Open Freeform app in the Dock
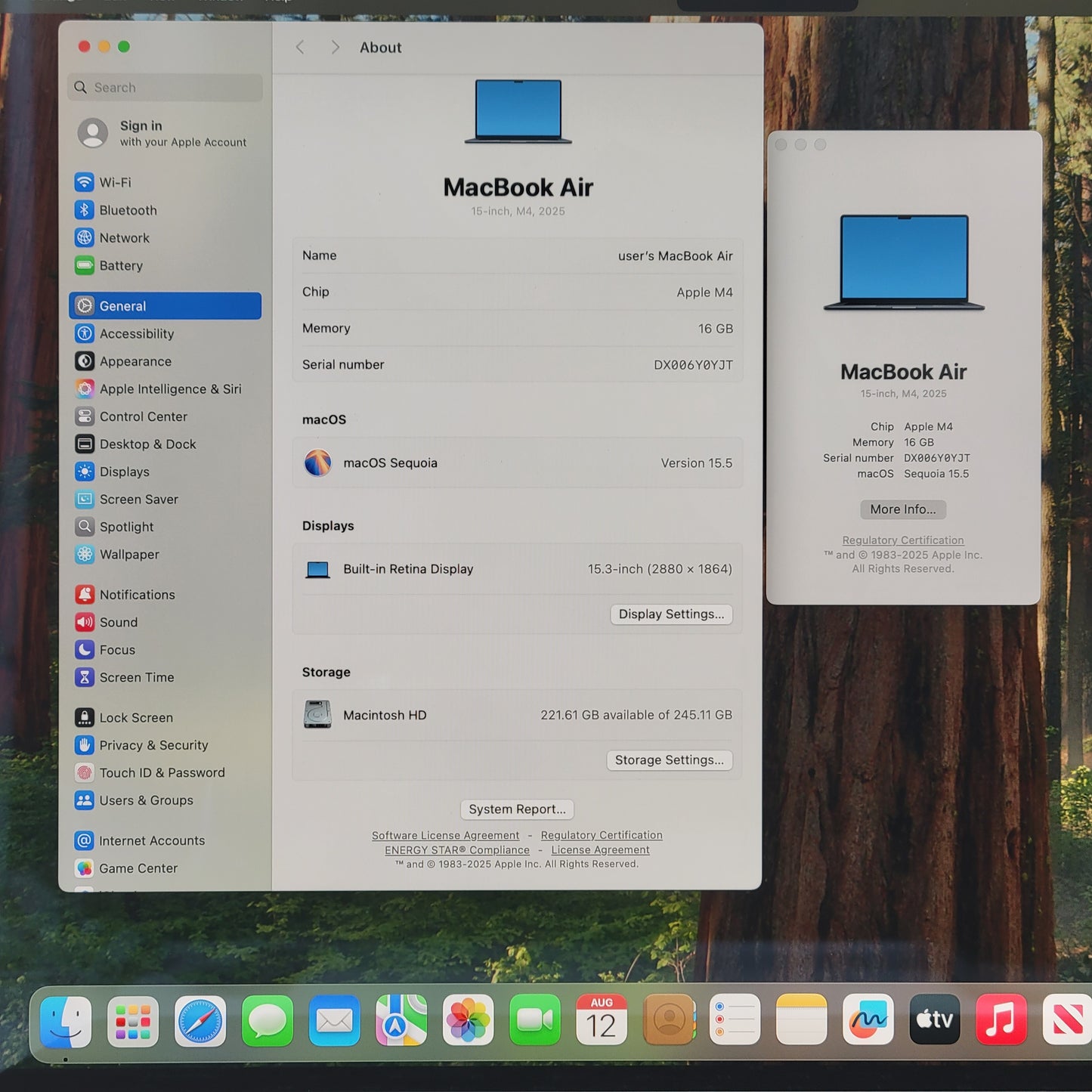This screenshot has height=1092, width=1092. coord(868,1020)
